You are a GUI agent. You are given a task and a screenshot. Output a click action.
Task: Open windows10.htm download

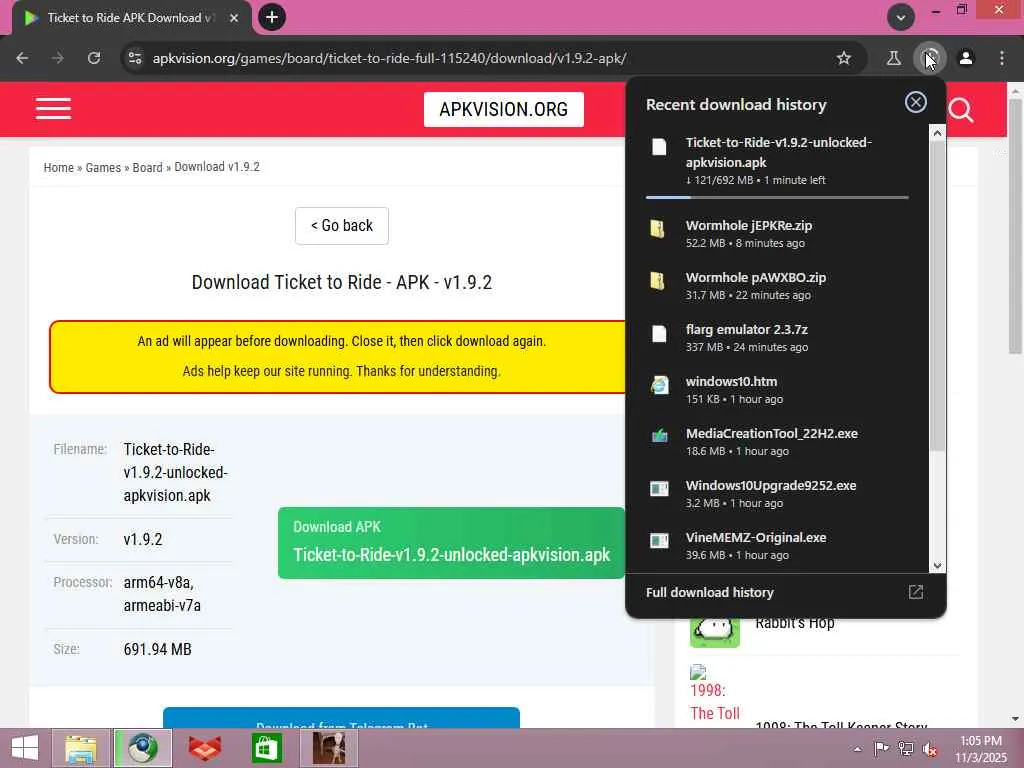click(777, 389)
